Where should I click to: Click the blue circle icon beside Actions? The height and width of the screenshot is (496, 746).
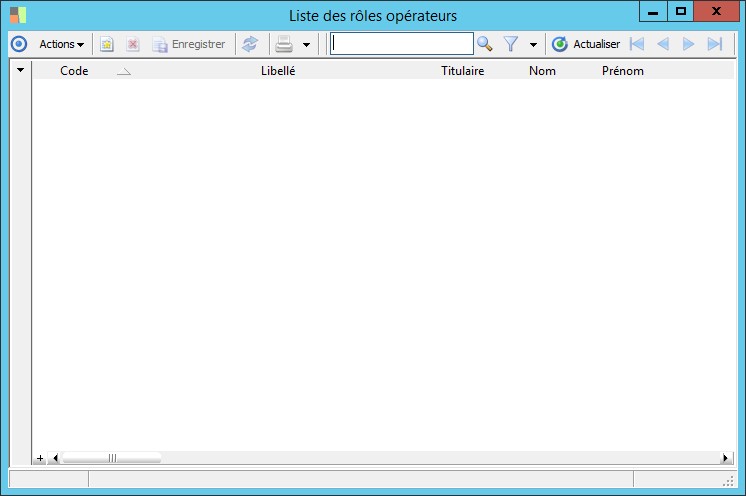tap(19, 44)
